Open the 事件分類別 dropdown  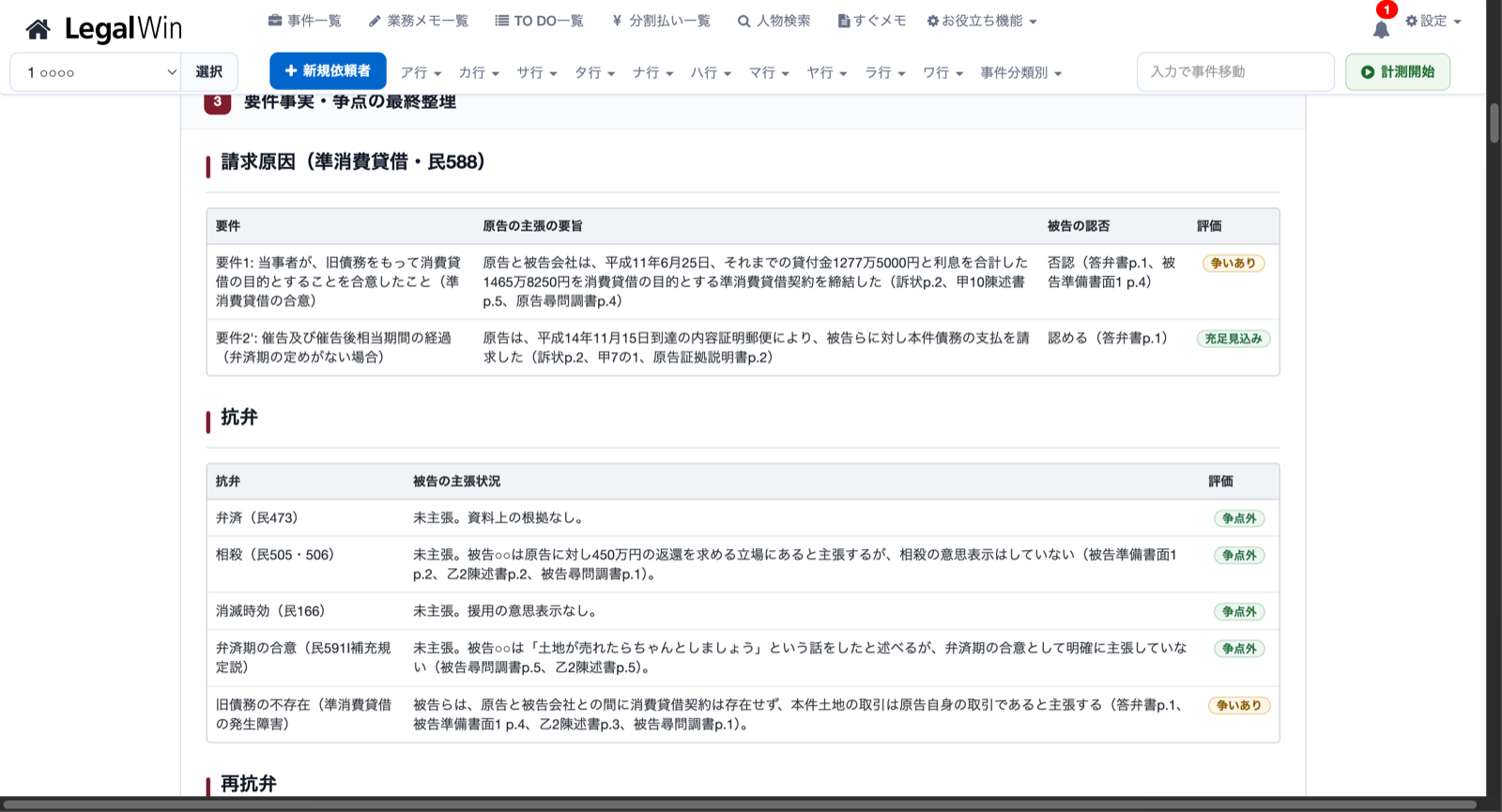tap(1021, 72)
